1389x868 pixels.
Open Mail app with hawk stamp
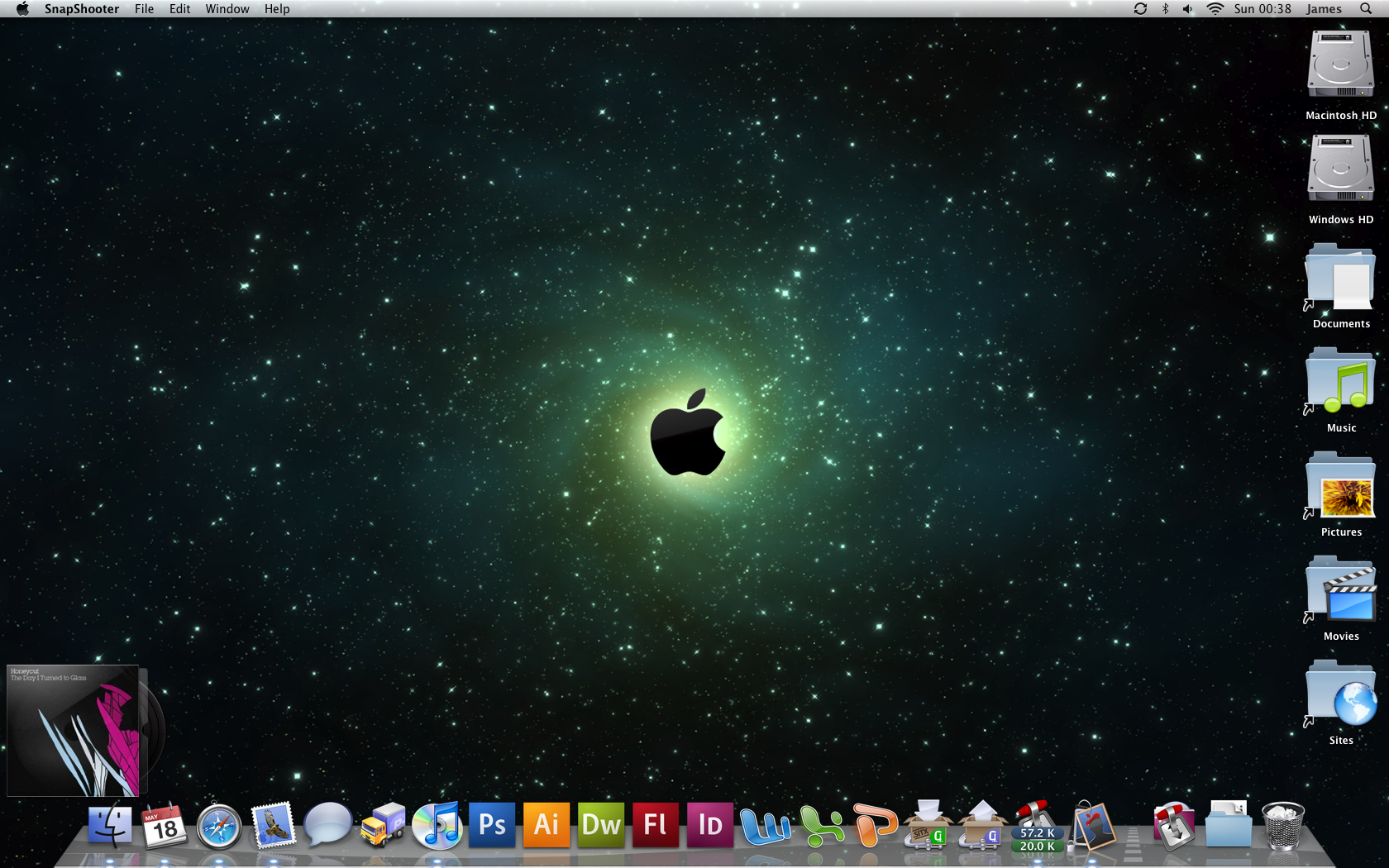[x=274, y=825]
